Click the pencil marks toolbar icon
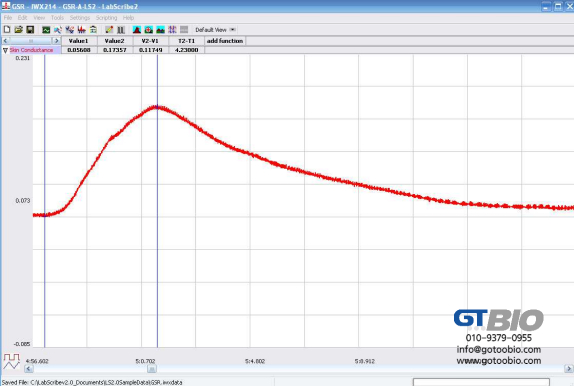This screenshot has height=386, width=574. (109, 30)
